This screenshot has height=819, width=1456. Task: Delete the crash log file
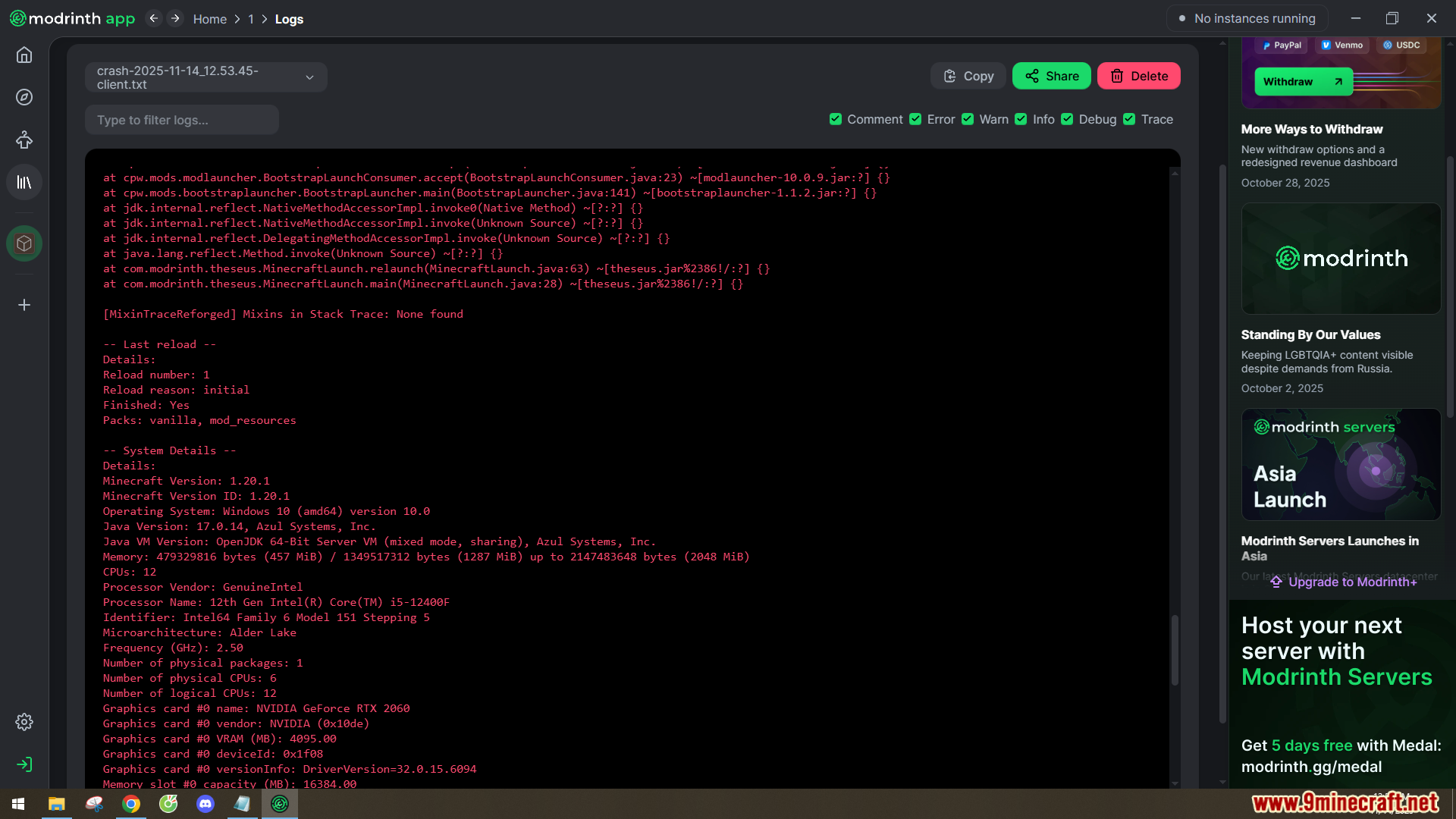[x=1138, y=76]
